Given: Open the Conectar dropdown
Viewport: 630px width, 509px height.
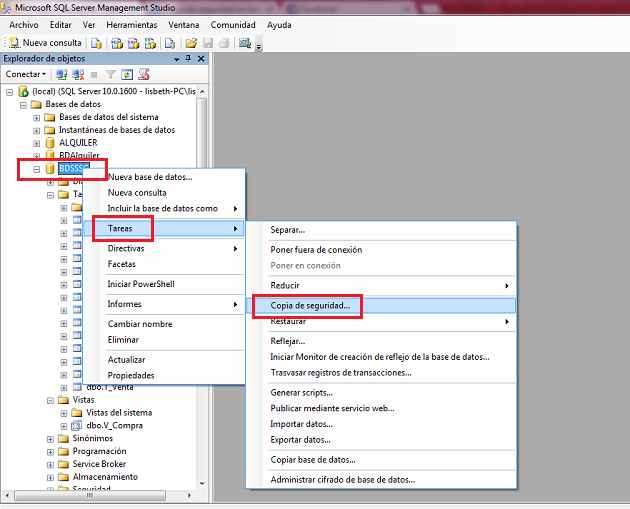Looking at the screenshot, I should pyautogui.click(x=26, y=74).
